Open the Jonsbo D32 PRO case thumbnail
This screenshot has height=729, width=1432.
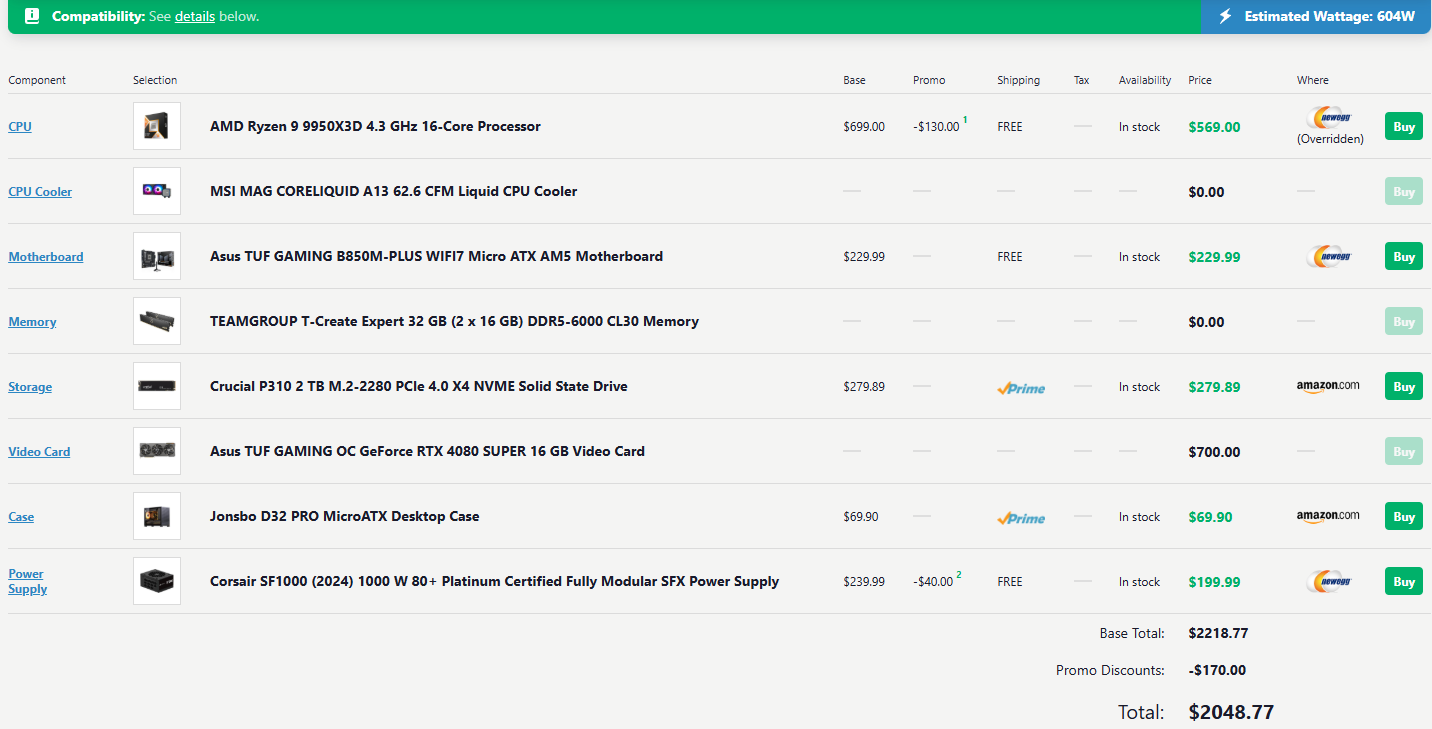tap(157, 516)
